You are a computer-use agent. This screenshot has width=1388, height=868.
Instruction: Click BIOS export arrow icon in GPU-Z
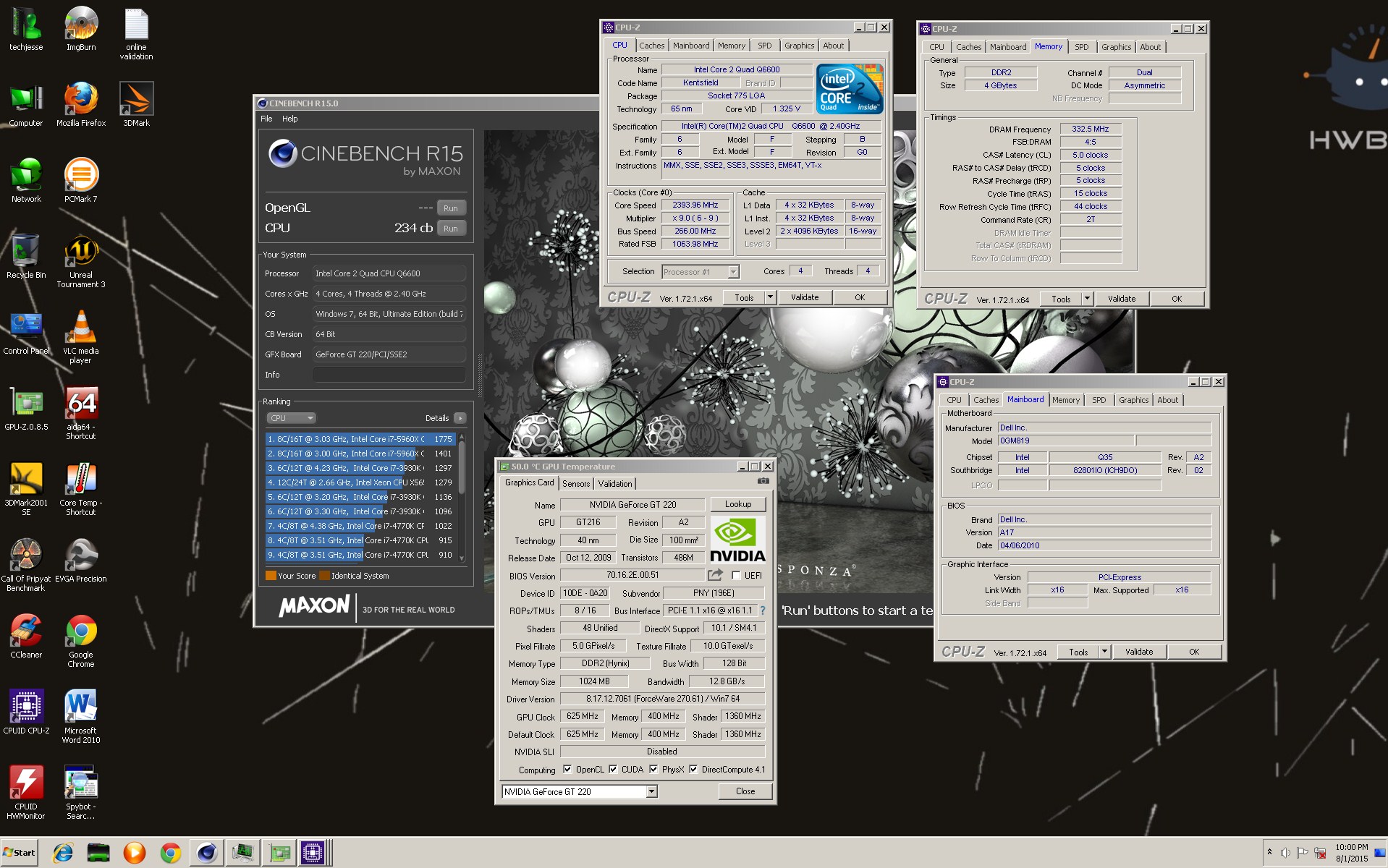(x=715, y=575)
